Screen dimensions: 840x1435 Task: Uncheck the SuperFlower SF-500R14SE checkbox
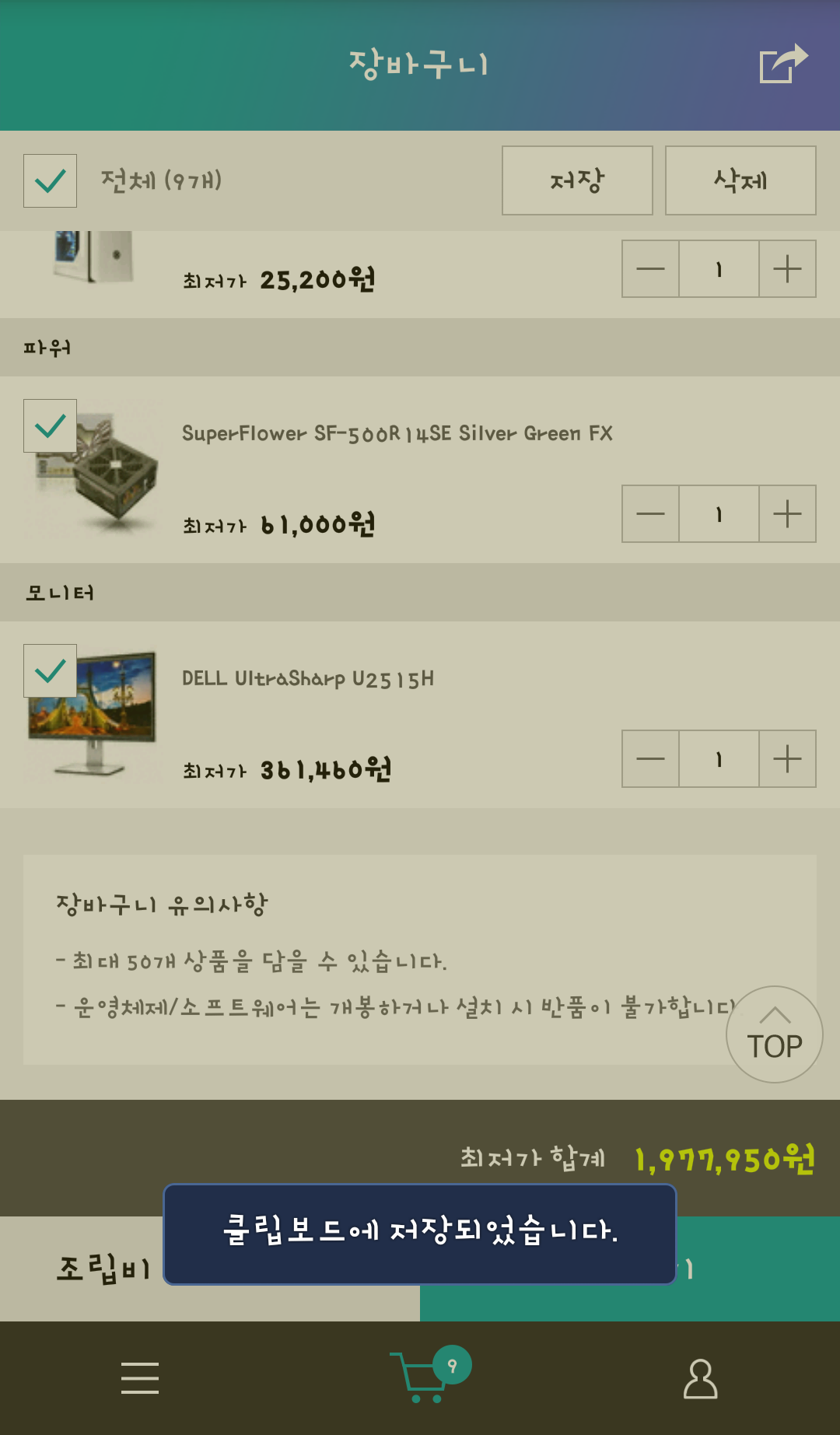[x=51, y=425]
